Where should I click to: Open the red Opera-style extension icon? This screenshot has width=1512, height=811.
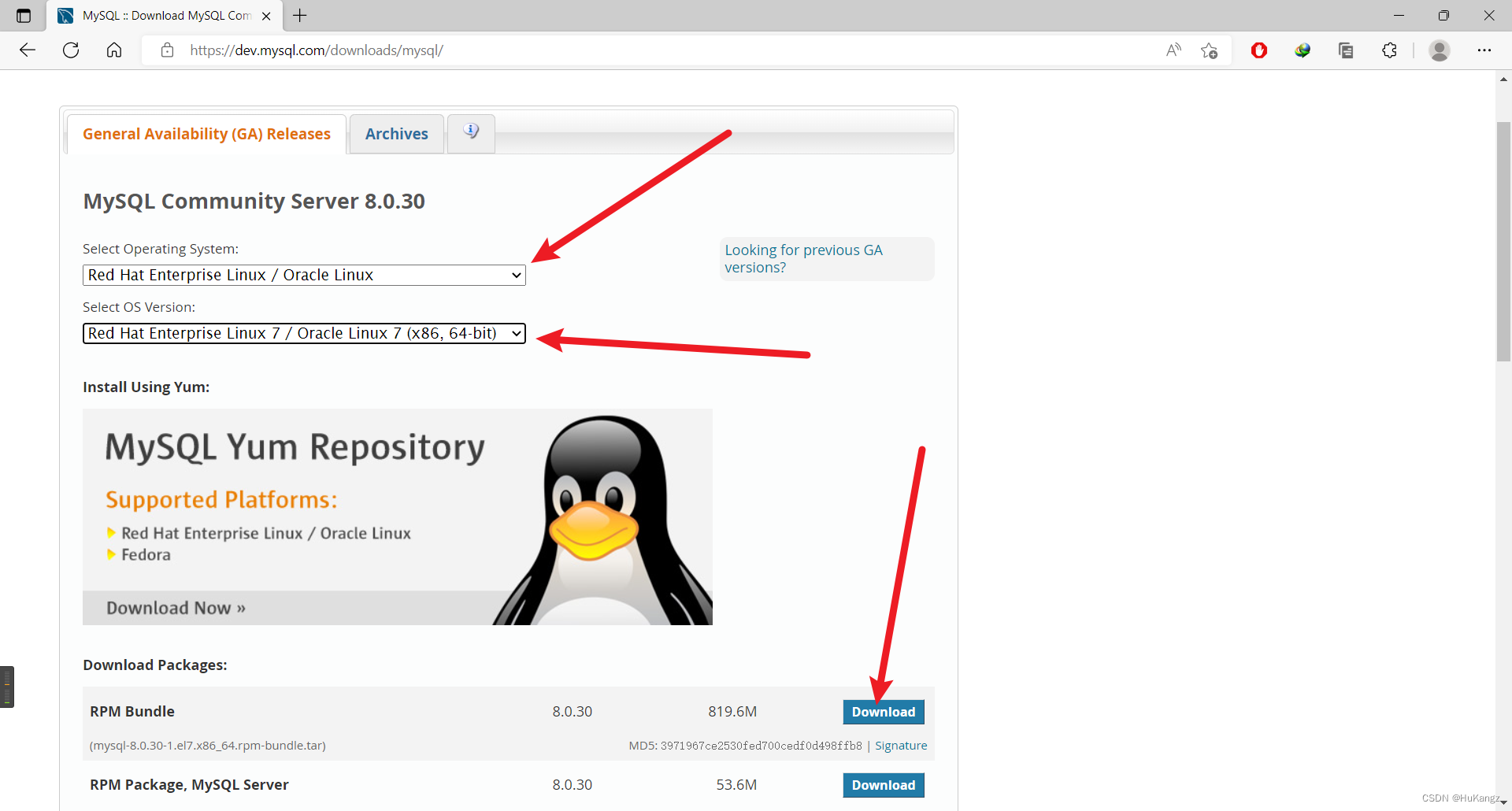point(1259,50)
